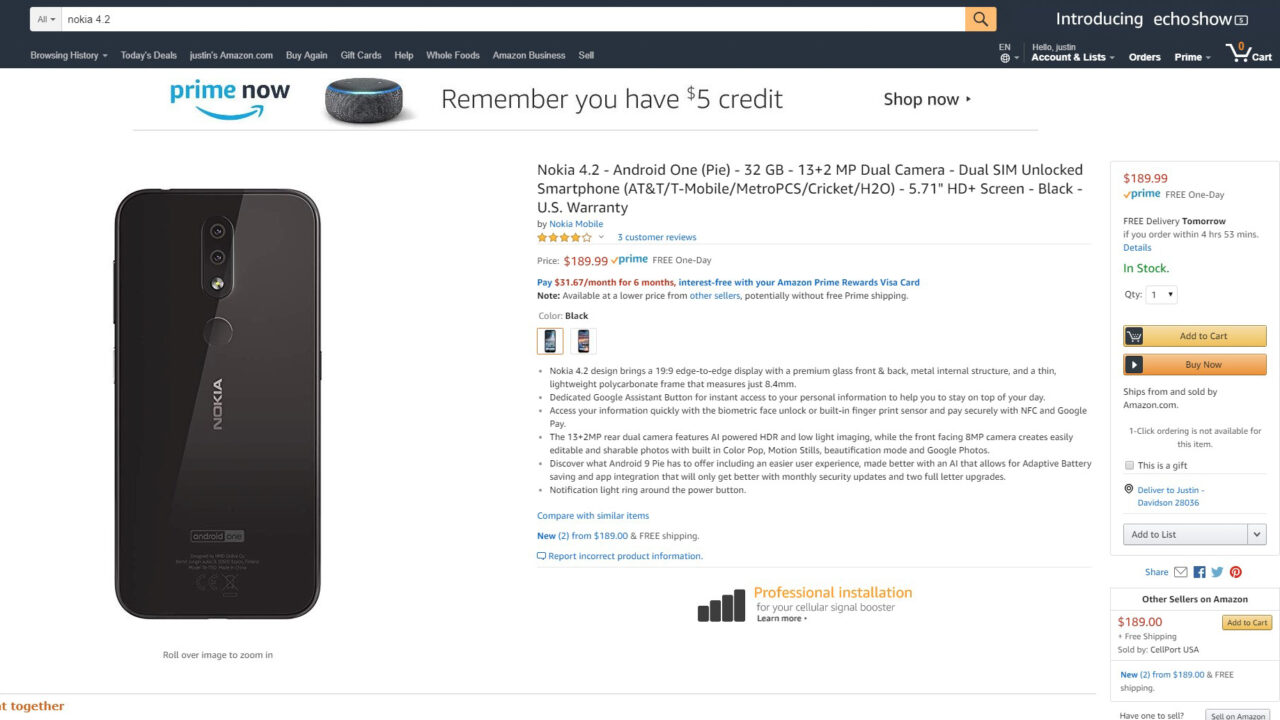The width and height of the screenshot is (1280, 720).
Task: Expand the Qty quantity selector
Action: [1159, 294]
